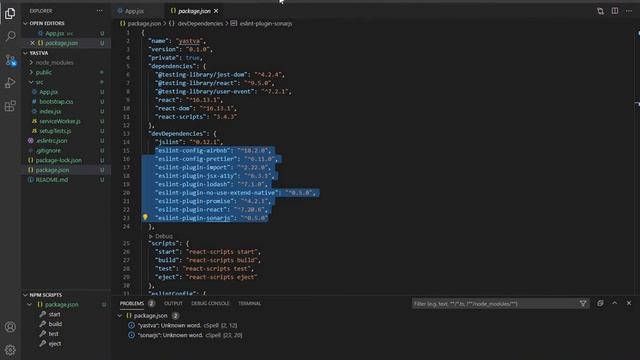Collapse package.json under NPM Scripts
The height and width of the screenshot is (360, 640).
pos(29,304)
